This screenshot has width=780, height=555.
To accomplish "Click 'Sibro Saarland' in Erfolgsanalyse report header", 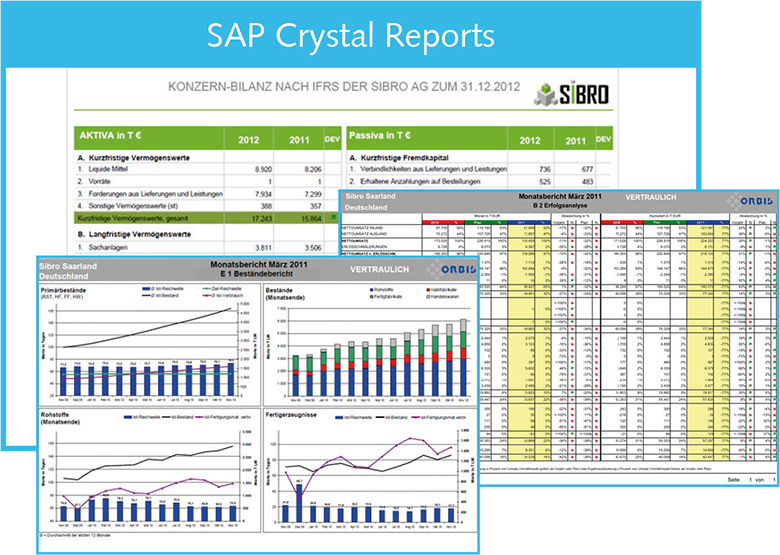I will click(x=370, y=196).
